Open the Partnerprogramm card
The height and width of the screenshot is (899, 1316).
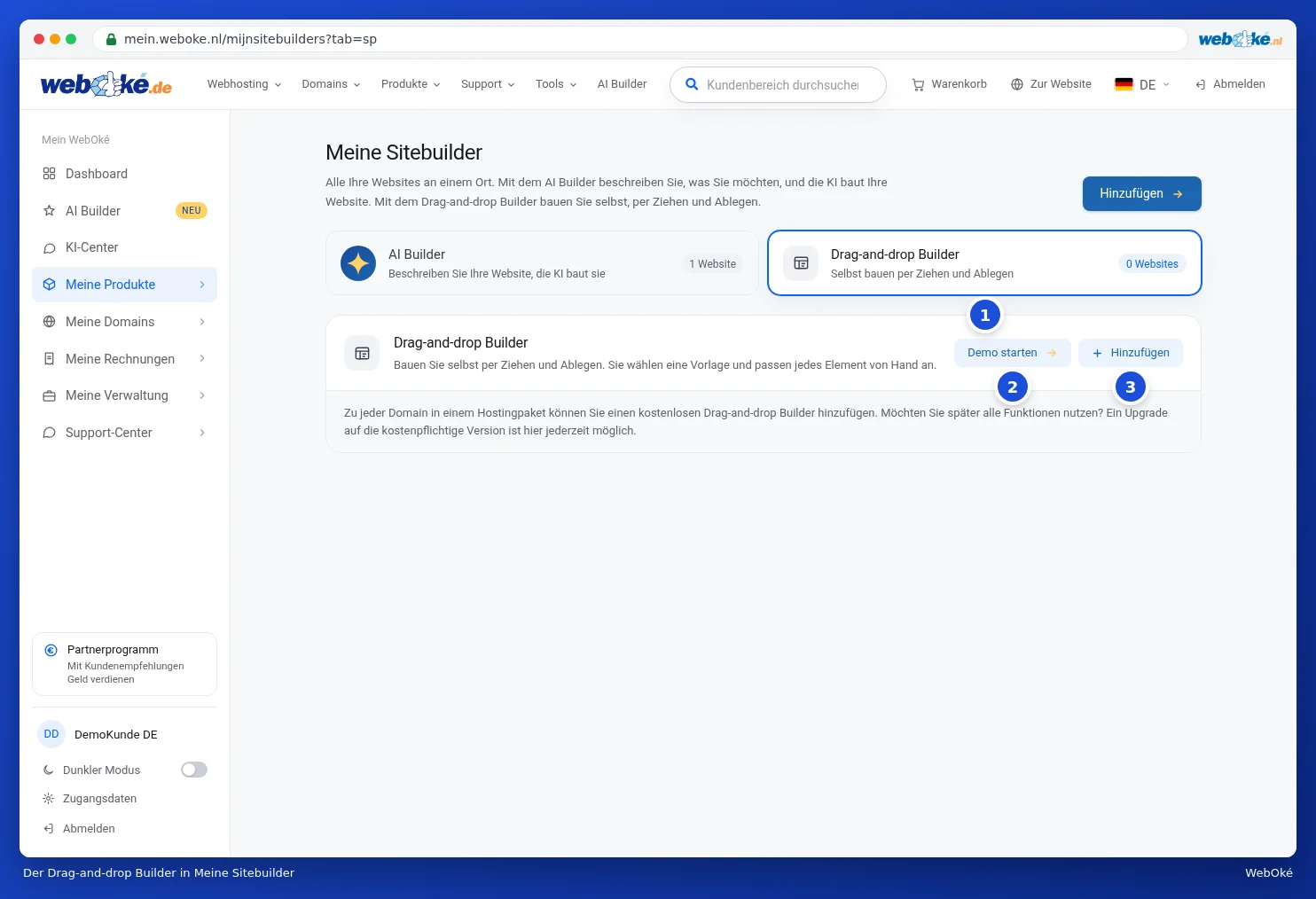point(124,664)
